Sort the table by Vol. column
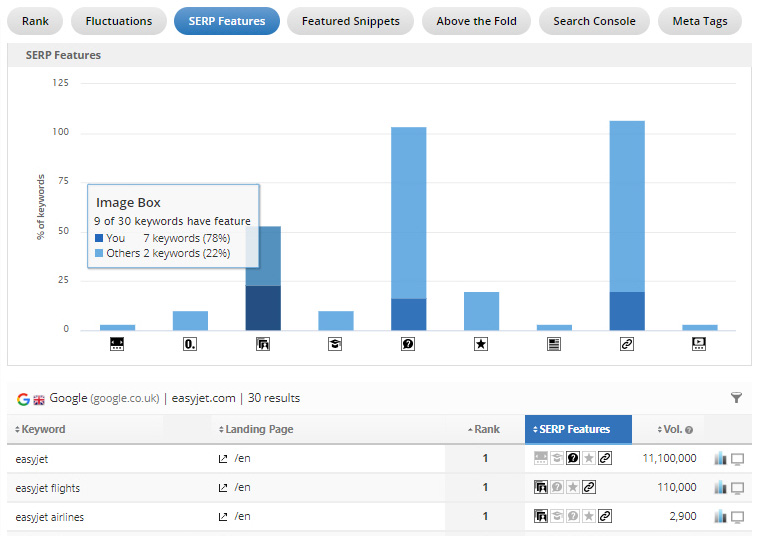 click(x=671, y=429)
